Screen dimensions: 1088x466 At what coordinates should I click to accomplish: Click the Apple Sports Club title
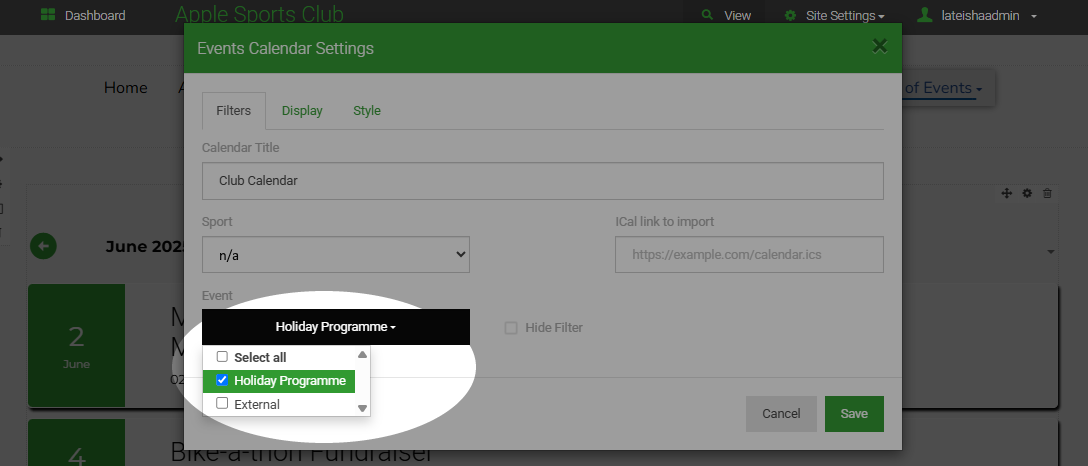259,14
